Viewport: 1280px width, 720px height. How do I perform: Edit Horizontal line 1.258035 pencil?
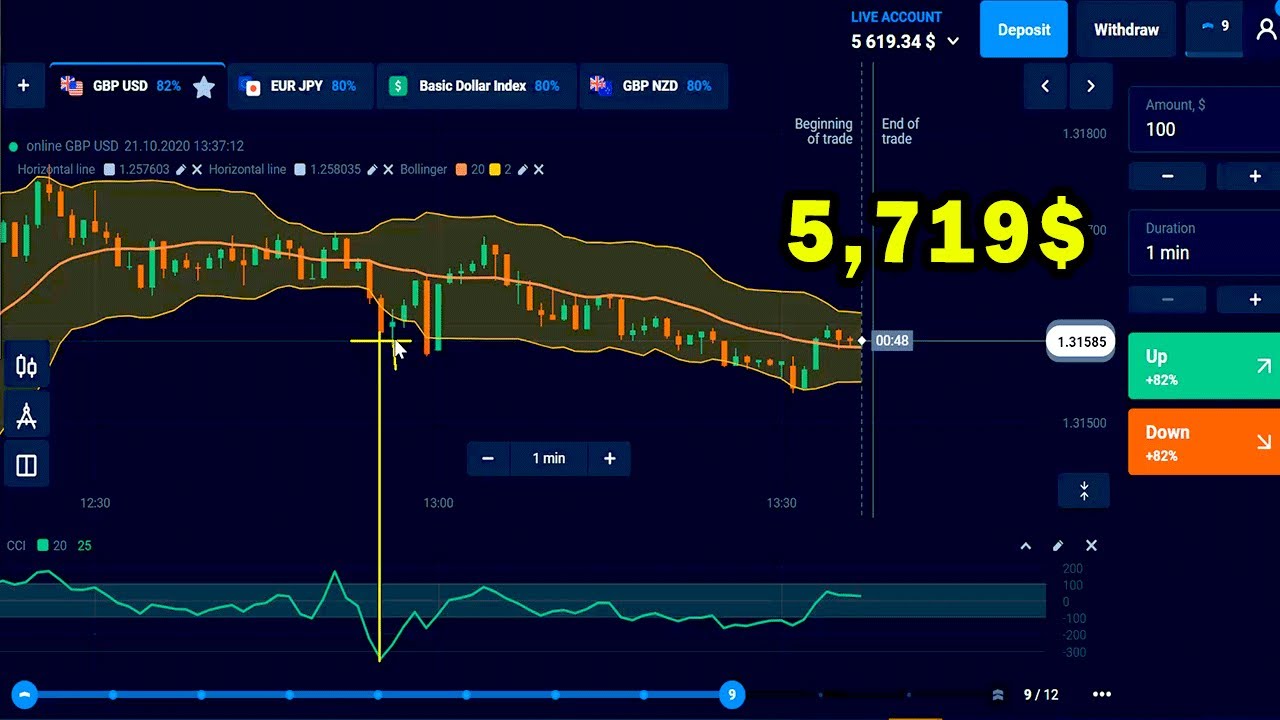pyautogui.click(x=372, y=170)
